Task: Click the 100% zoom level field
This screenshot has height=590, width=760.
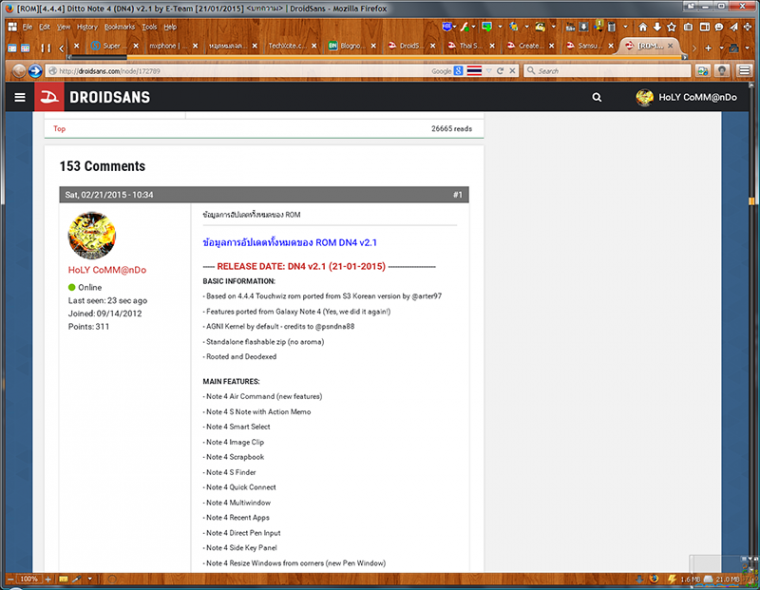Action: pos(29,579)
